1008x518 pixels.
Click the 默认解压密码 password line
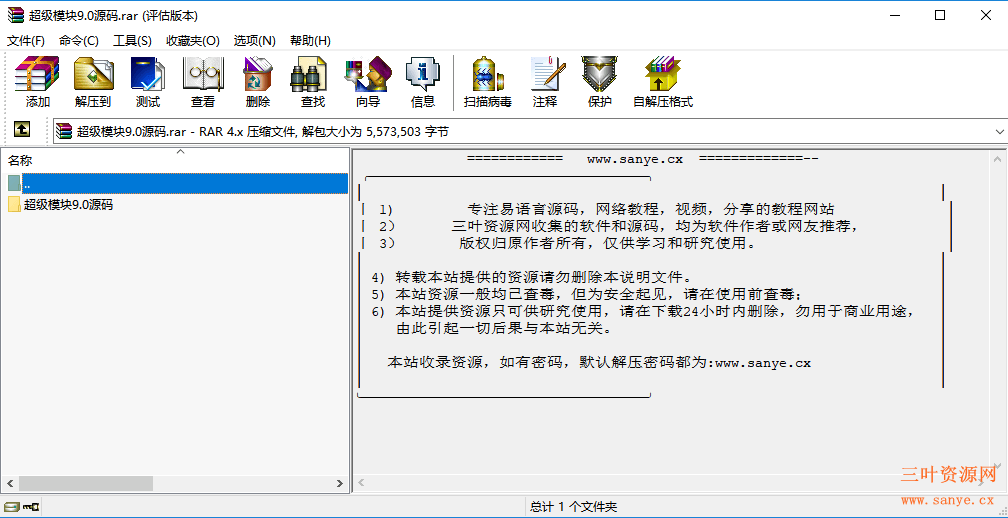coord(599,362)
